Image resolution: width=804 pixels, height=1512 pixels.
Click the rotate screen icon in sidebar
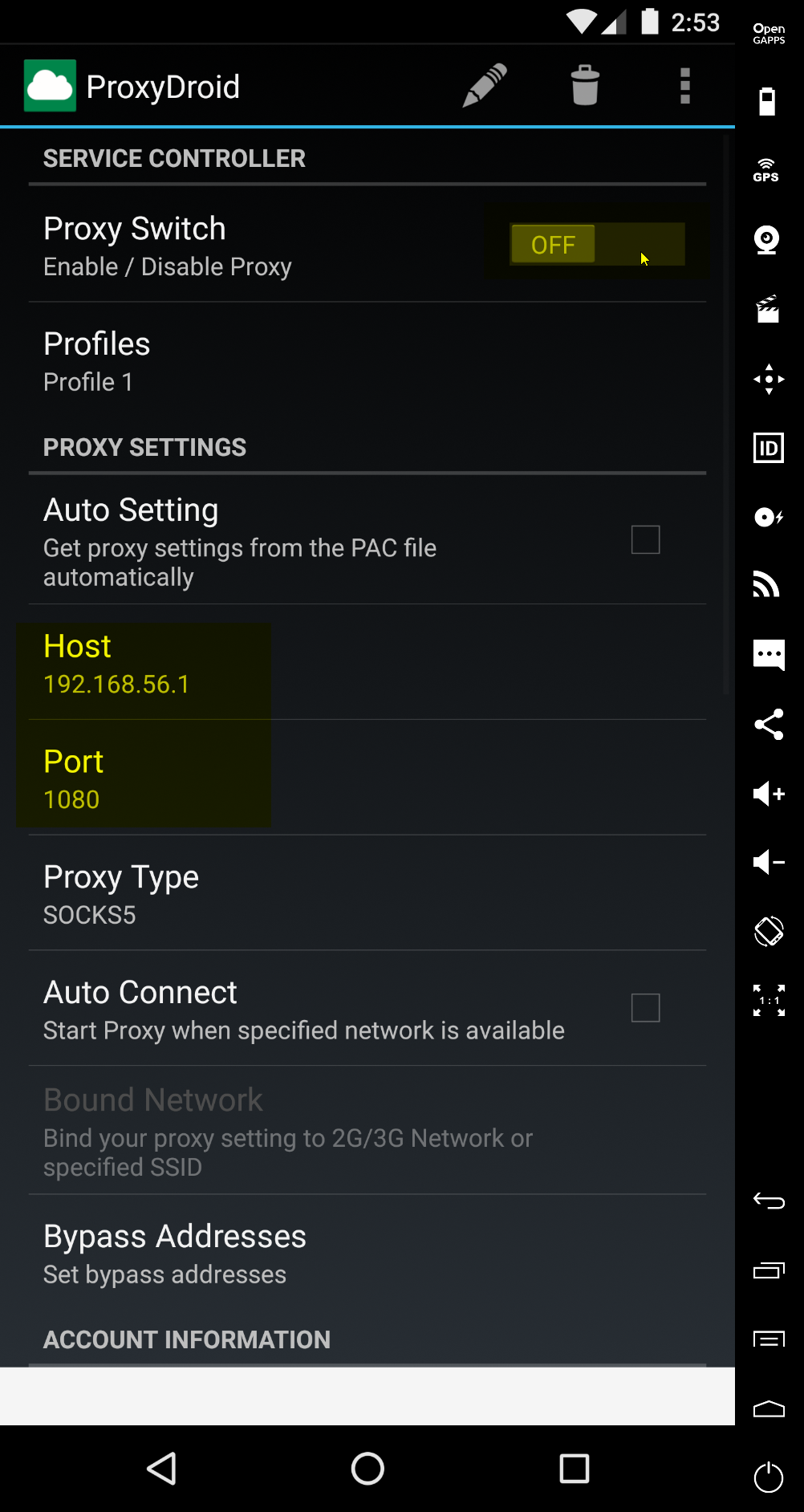coord(768,931)
